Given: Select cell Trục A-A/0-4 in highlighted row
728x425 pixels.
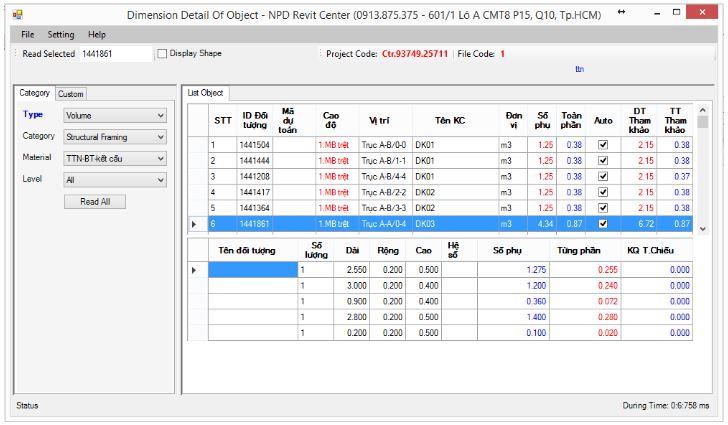Looking at the screenshot, I should tap(384, 224).
